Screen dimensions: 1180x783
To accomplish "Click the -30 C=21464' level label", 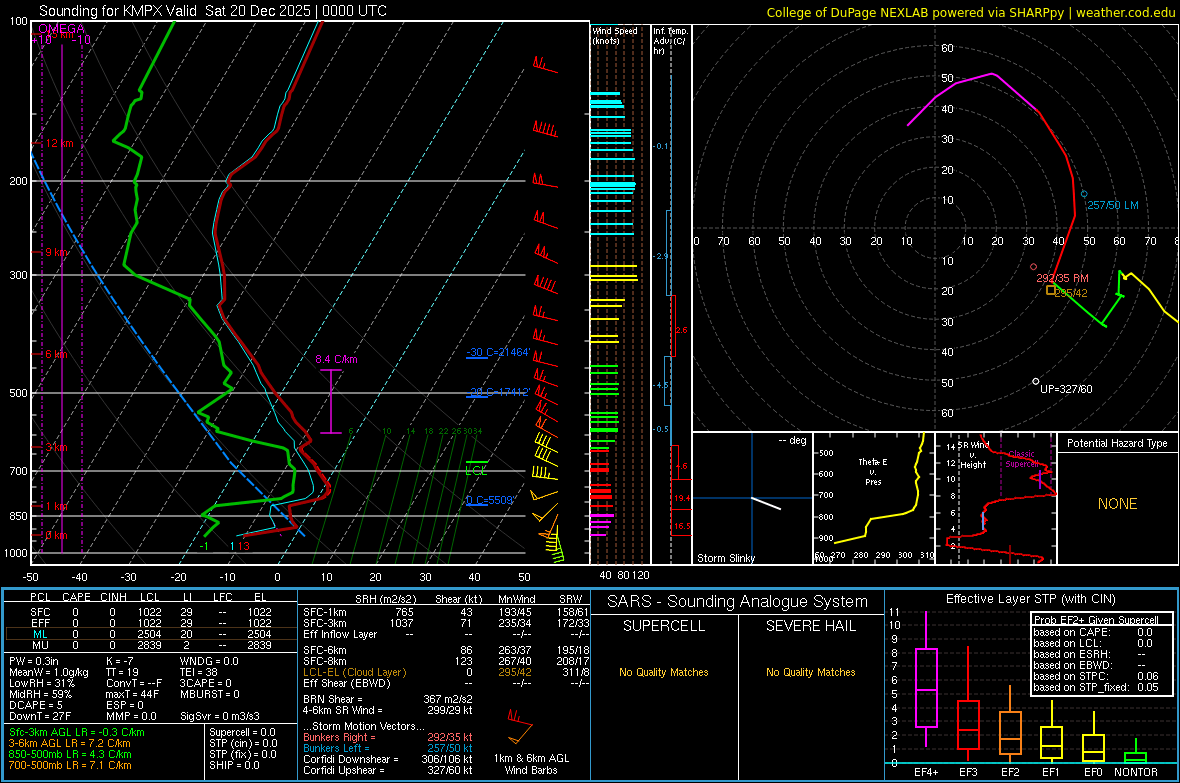I will click(x=497, y=352).
